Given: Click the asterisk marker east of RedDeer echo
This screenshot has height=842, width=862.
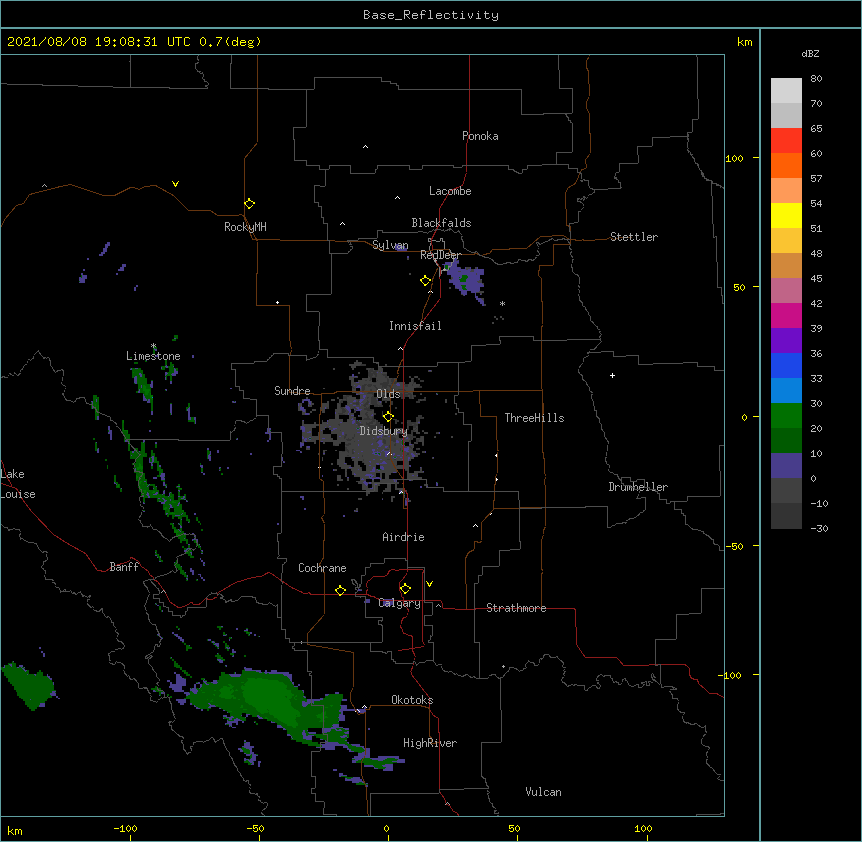Looking at the screenshot, I should coord(502,303).
